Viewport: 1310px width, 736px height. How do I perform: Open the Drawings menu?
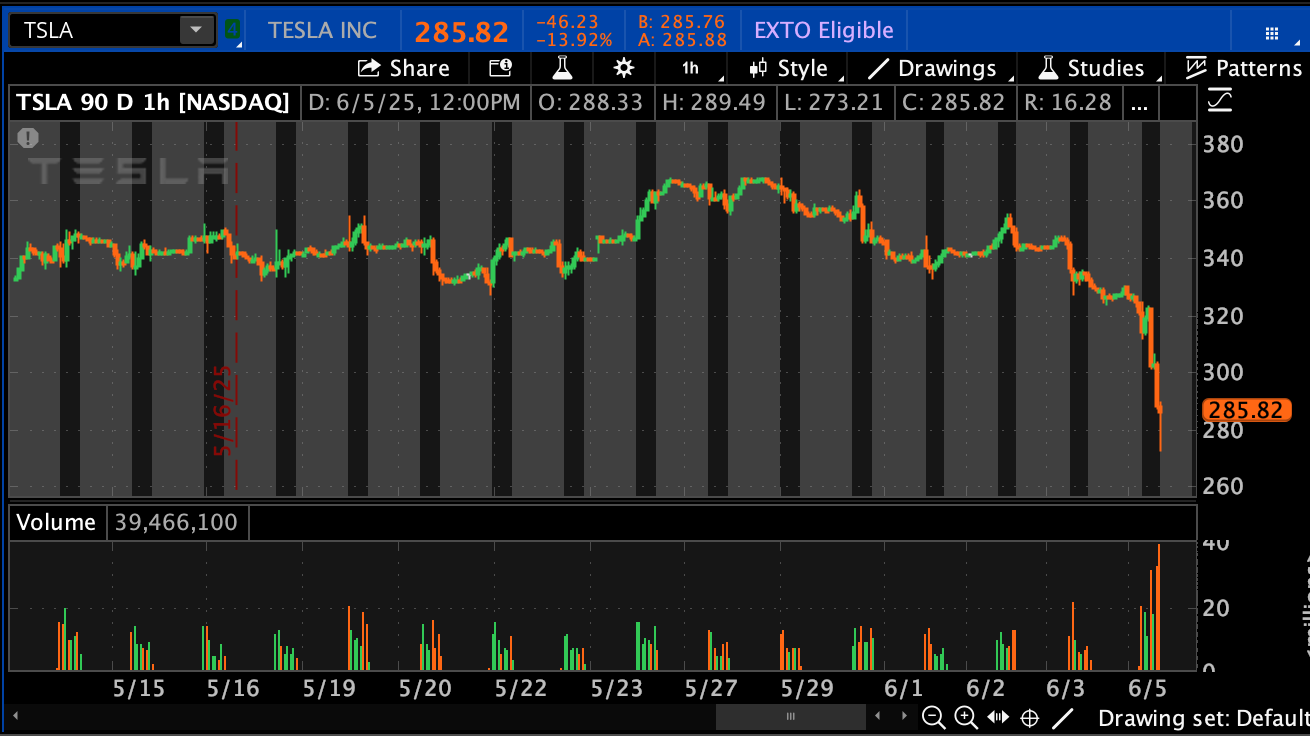pyautogui.click(x=933, y=68)
